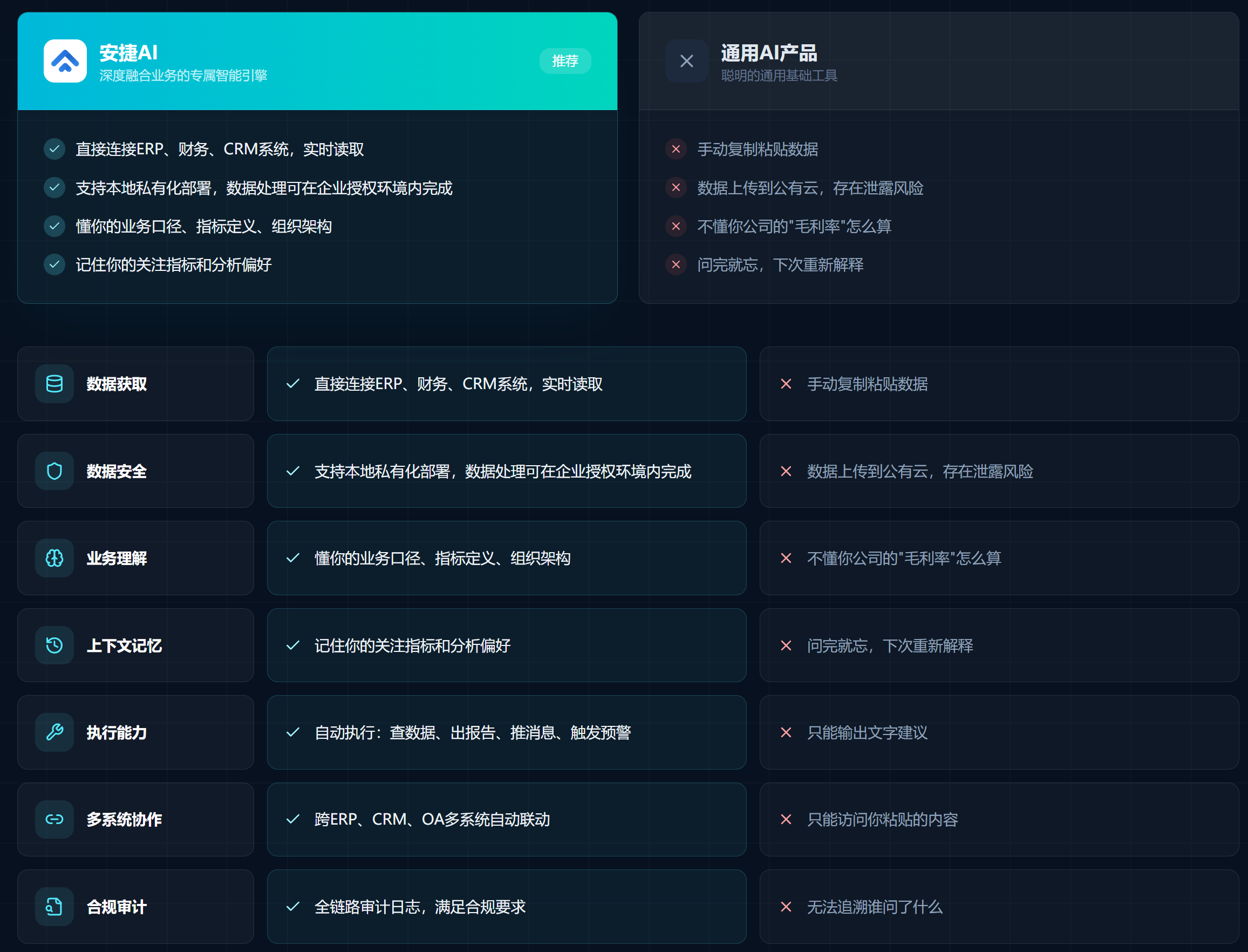Click the red X in the 数据安全 row
This screenshot has width=1248, height=952.
coord(786,472)
